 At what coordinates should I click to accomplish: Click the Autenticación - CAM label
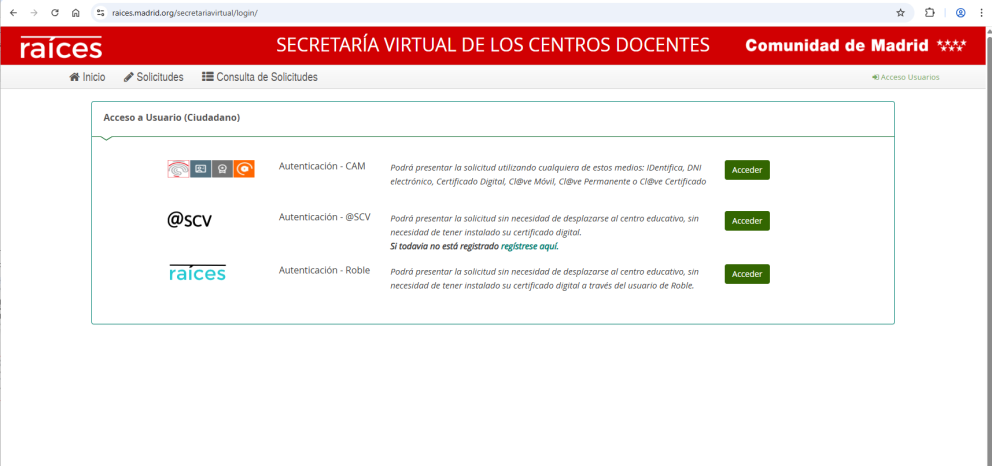pyautogui.click(x=322, y=166)
